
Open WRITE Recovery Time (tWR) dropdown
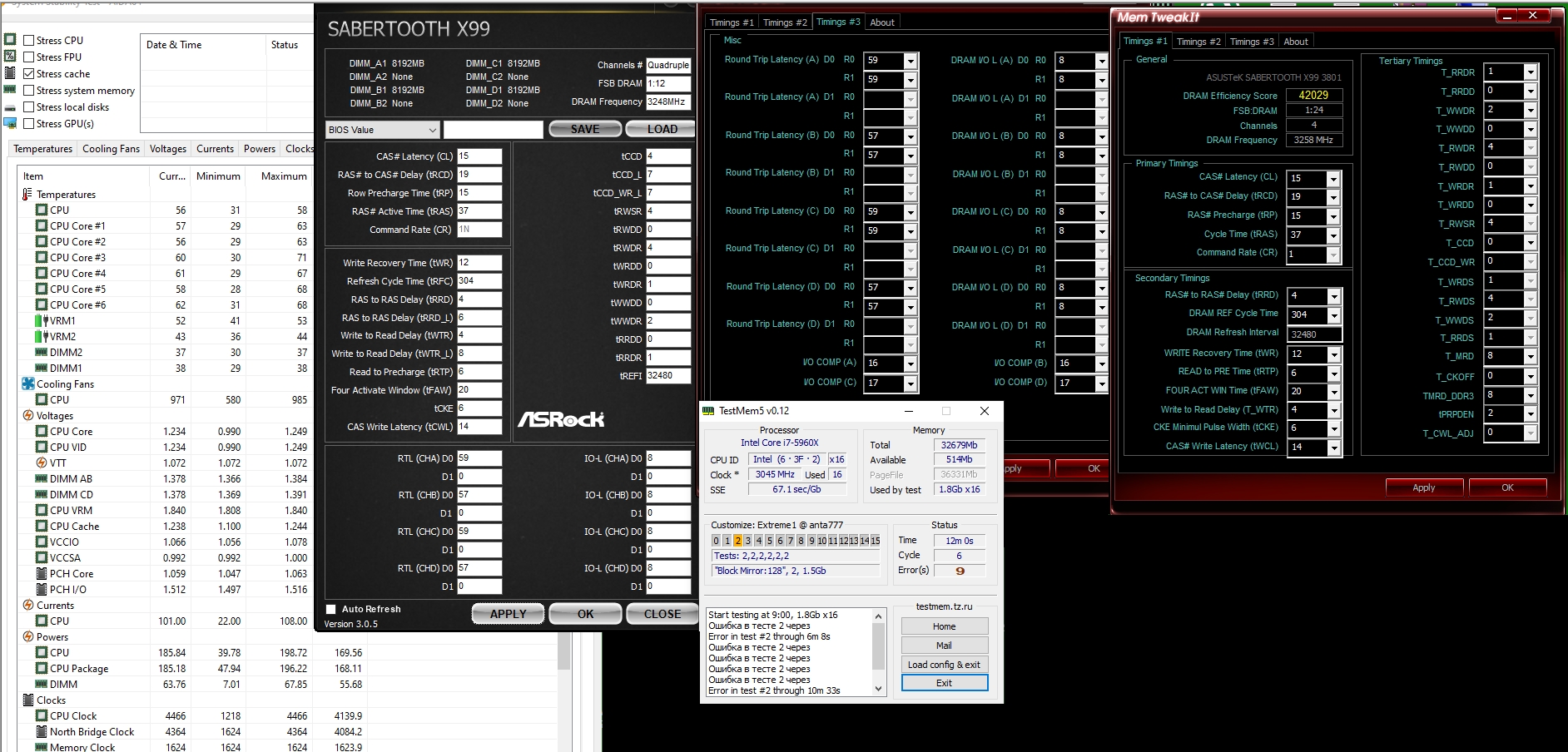pyautogui.click(x=1334, y=354)
